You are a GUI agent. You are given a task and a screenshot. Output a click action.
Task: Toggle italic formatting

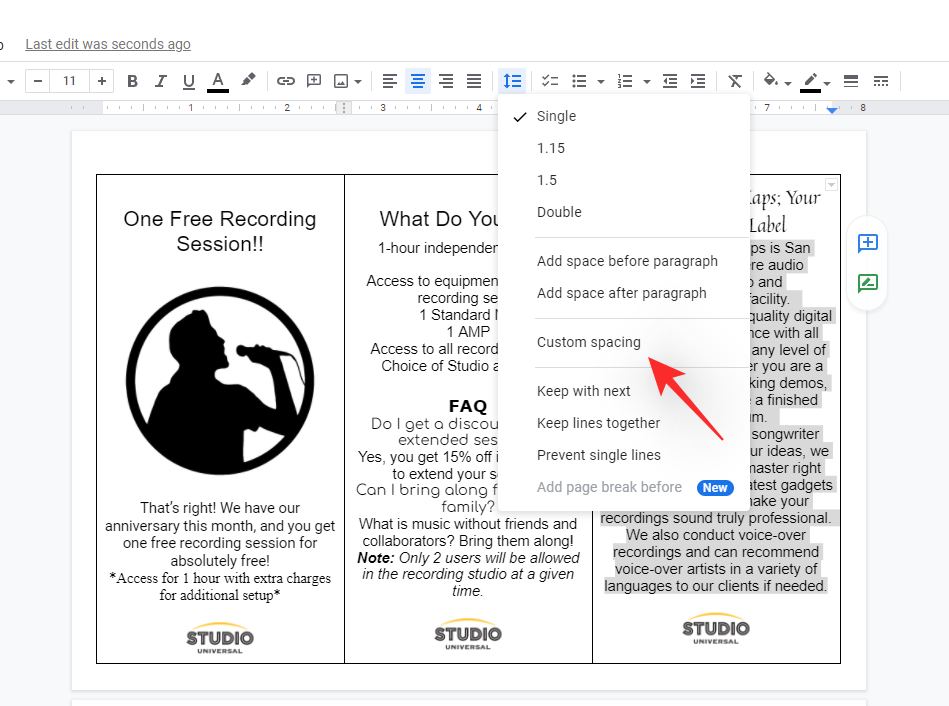point(160,81)
